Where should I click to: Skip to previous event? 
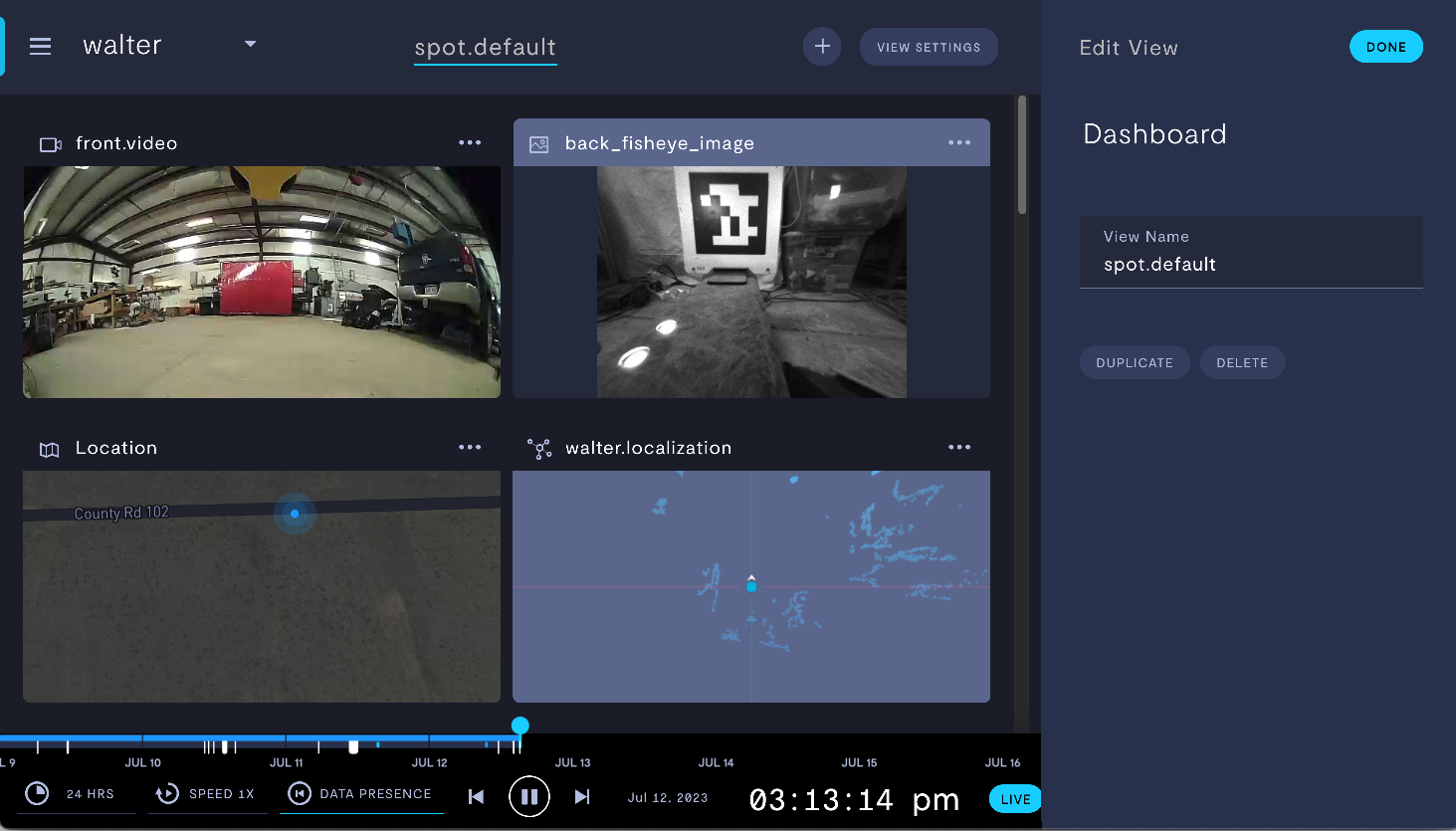tap(476, 796)
